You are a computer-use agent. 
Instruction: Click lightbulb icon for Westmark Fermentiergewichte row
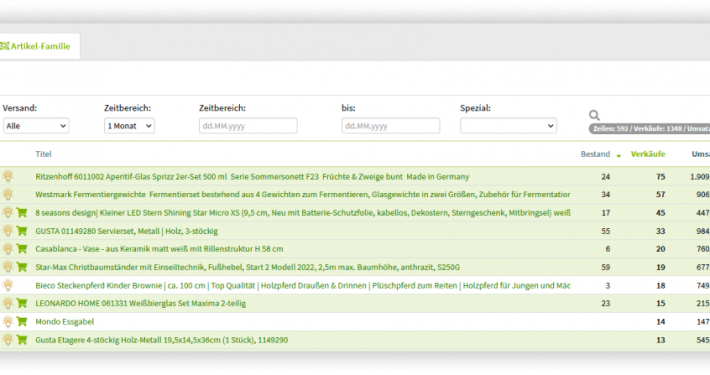tap(8, 194)
